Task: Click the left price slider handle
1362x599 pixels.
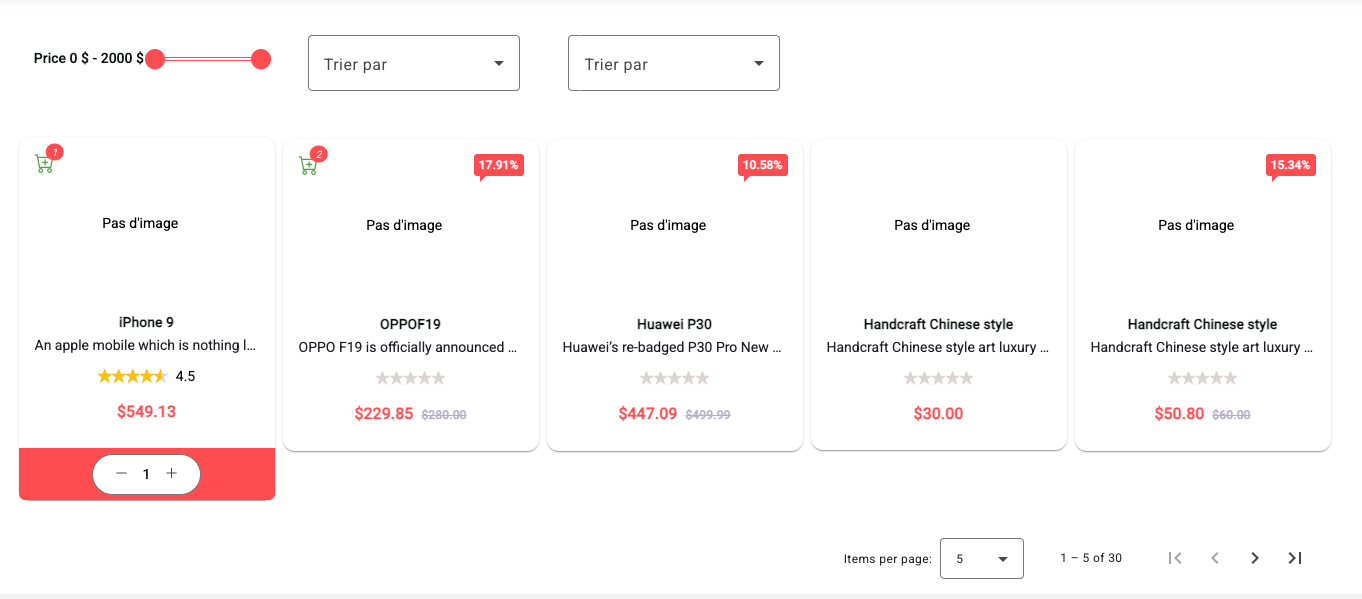Action: [x=155, y=60]
